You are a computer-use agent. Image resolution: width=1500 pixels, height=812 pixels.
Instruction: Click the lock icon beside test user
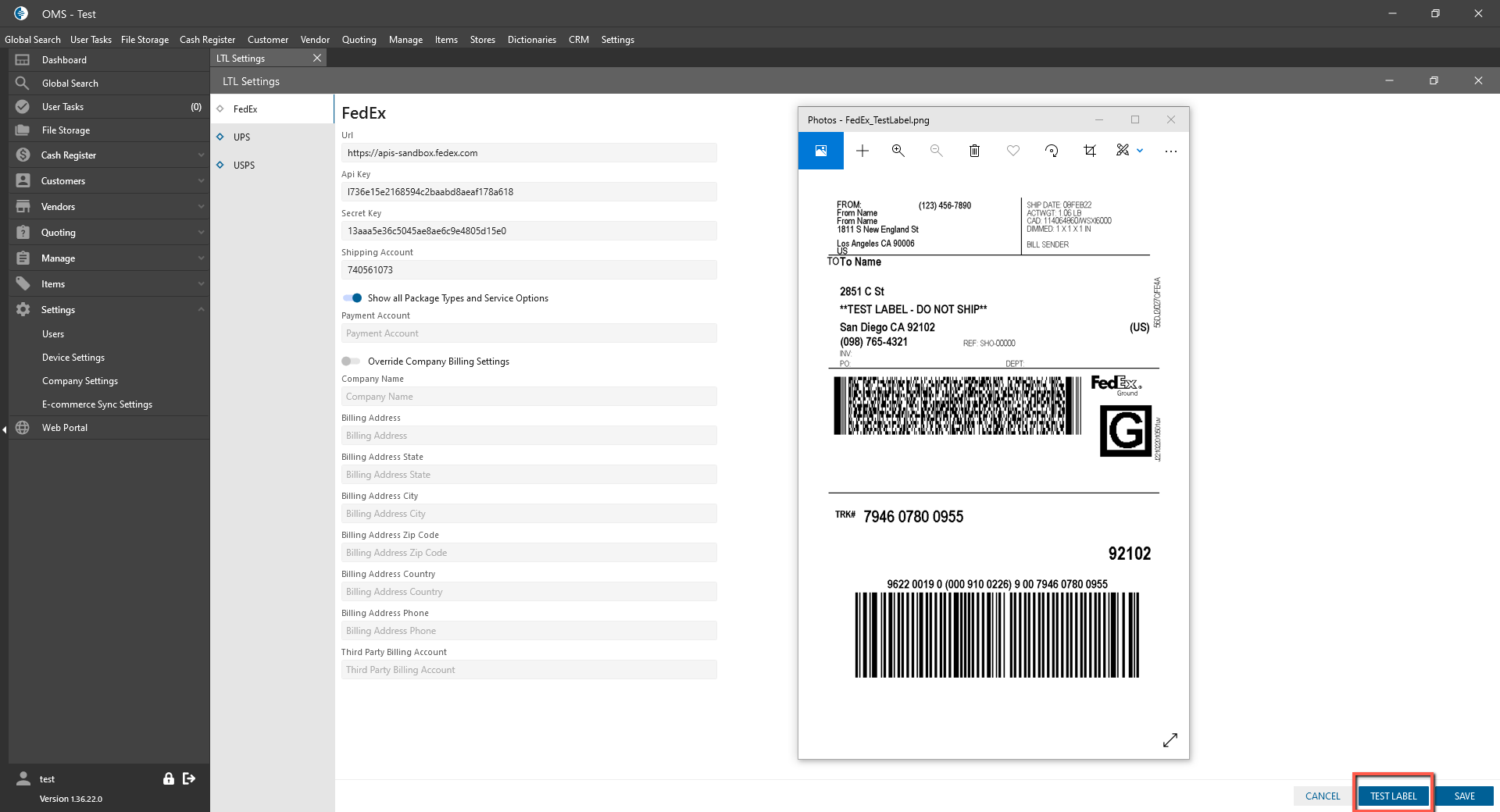168,778
